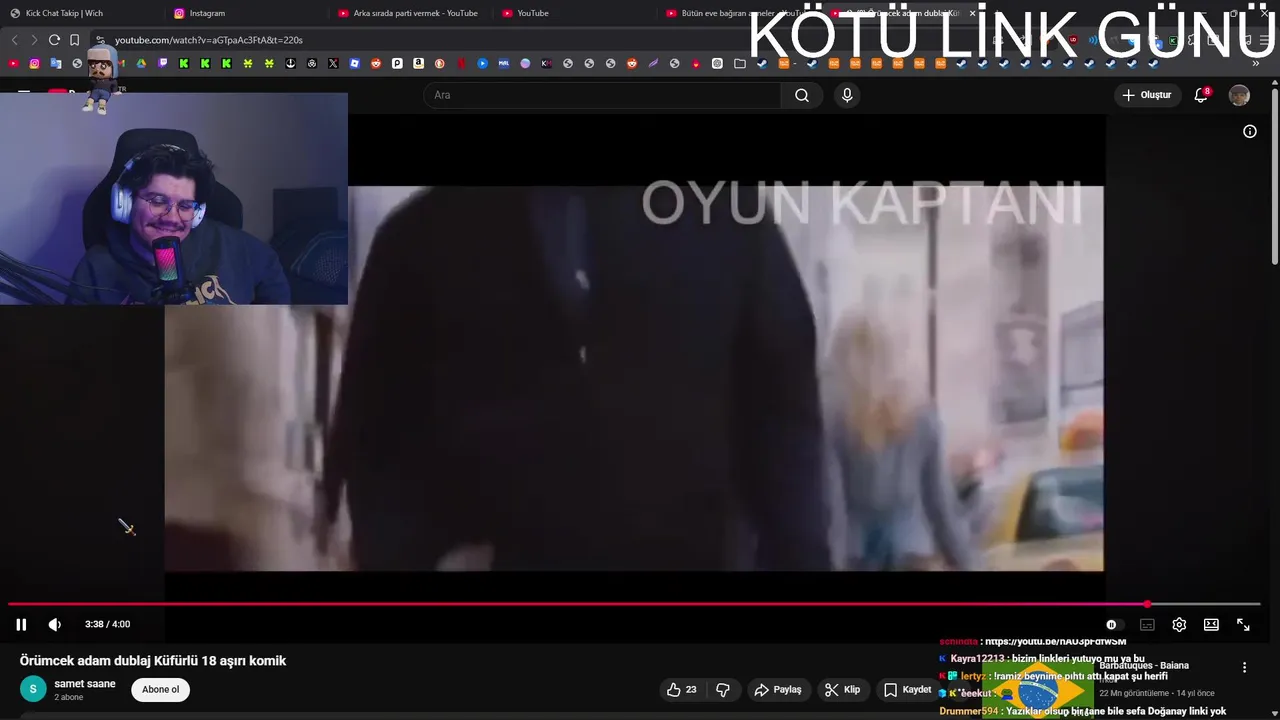Click the YouTube search field Ara
The height and width of the screenshot is (720, 1280).
click(x=603, y=95)
